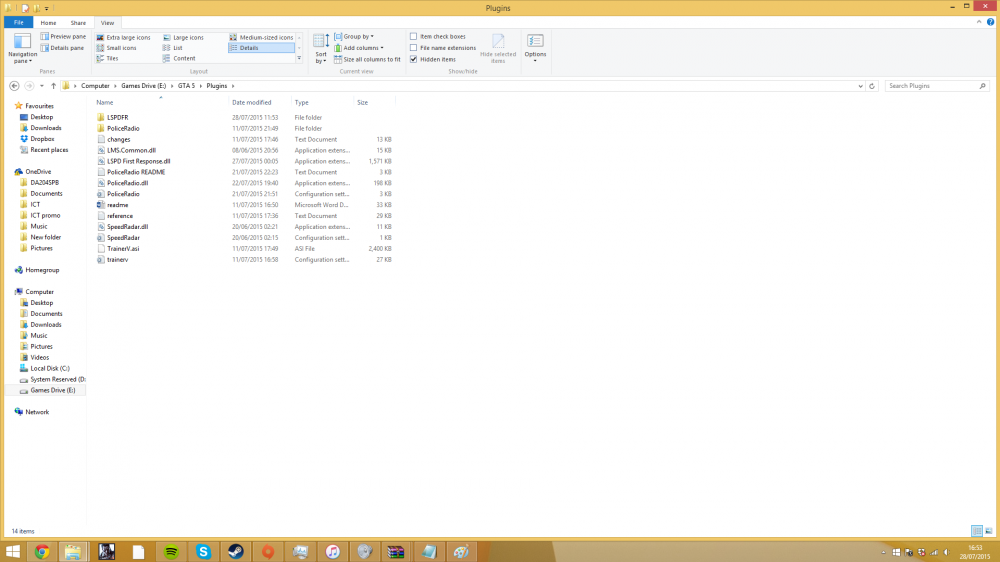Click Hide selected items button
The height and width of the screenshot is (562, 1000).
[498, 48]
